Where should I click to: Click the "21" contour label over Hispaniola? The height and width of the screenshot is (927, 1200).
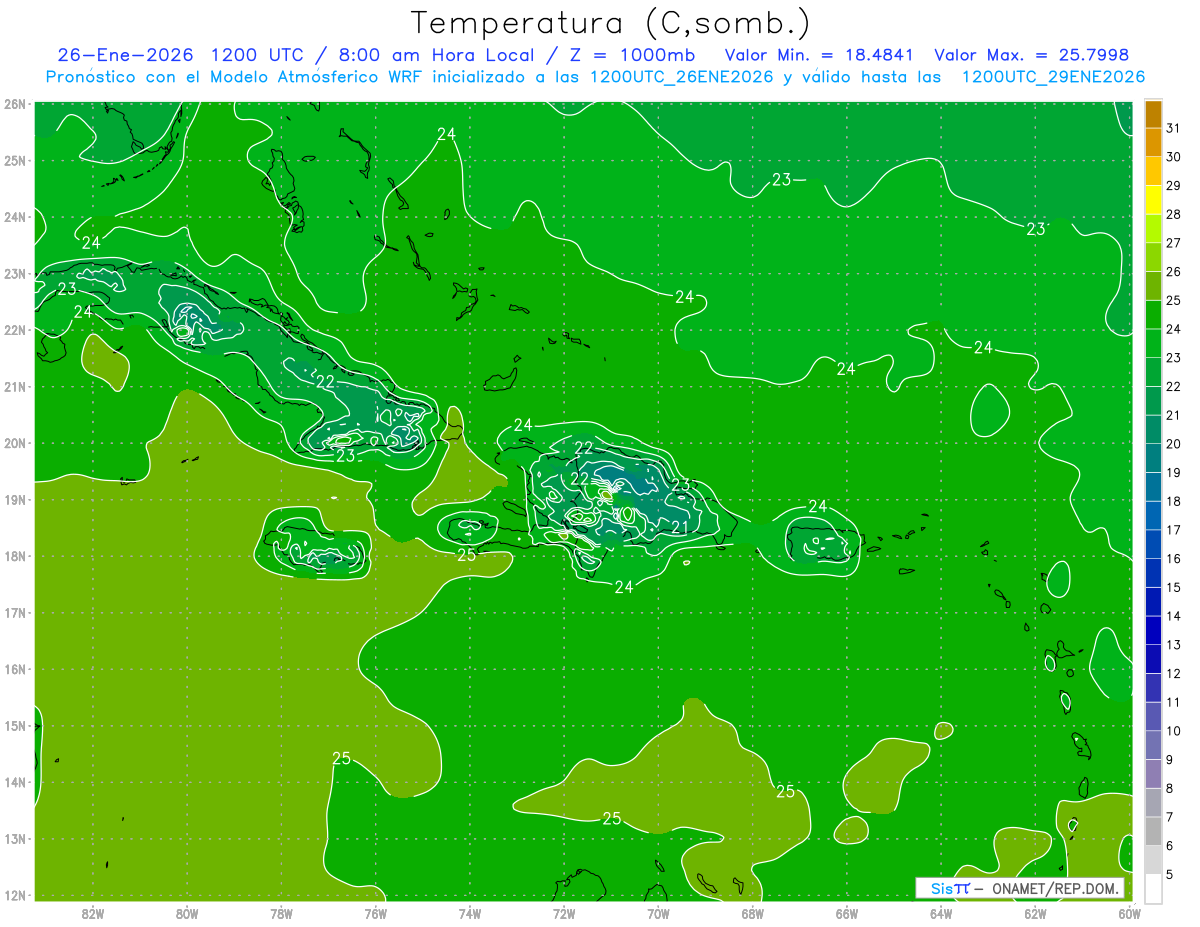click(679, 527)
